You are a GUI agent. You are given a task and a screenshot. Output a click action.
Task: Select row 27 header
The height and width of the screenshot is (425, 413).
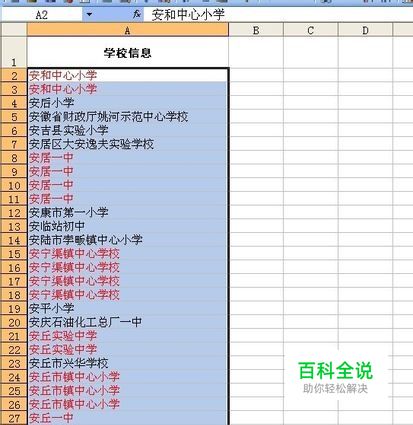[x=13, y=418]
